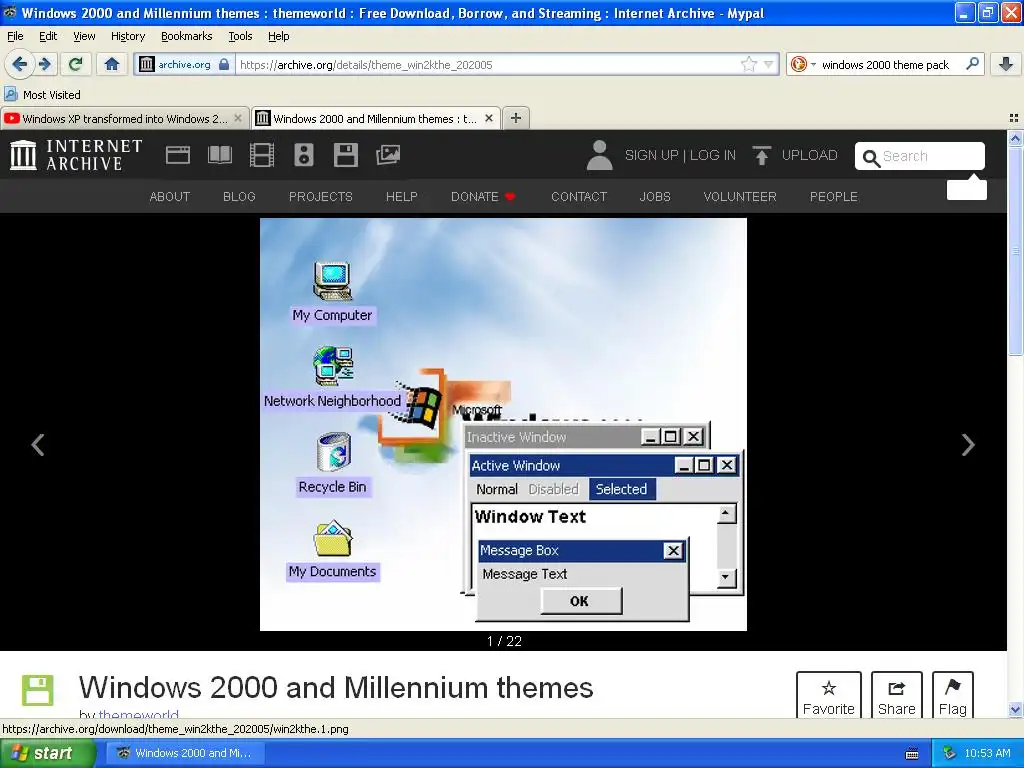
Task: Open the search engine selector dropdown
Action: tap(803, 64)
